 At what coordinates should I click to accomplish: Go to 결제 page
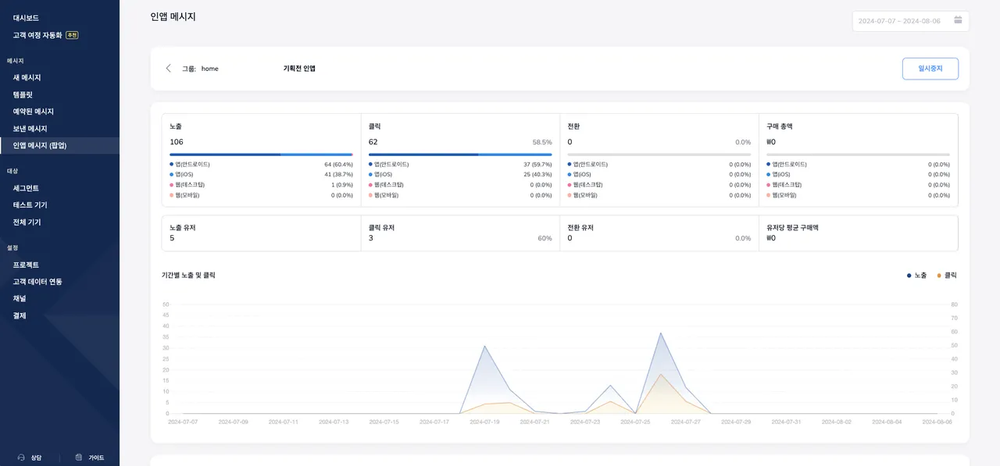pyautogui.click(x=20, y=316)
